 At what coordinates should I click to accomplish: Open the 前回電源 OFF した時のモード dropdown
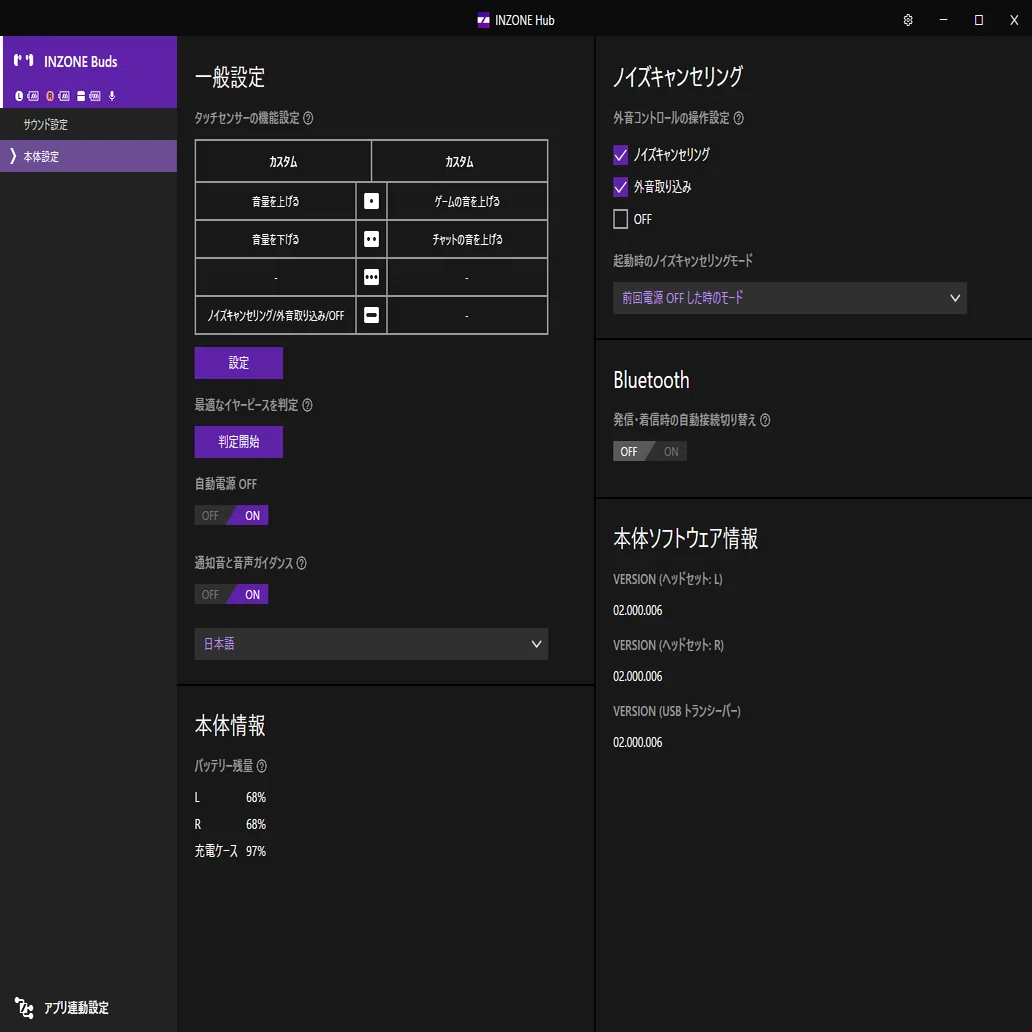pos(789,298)
